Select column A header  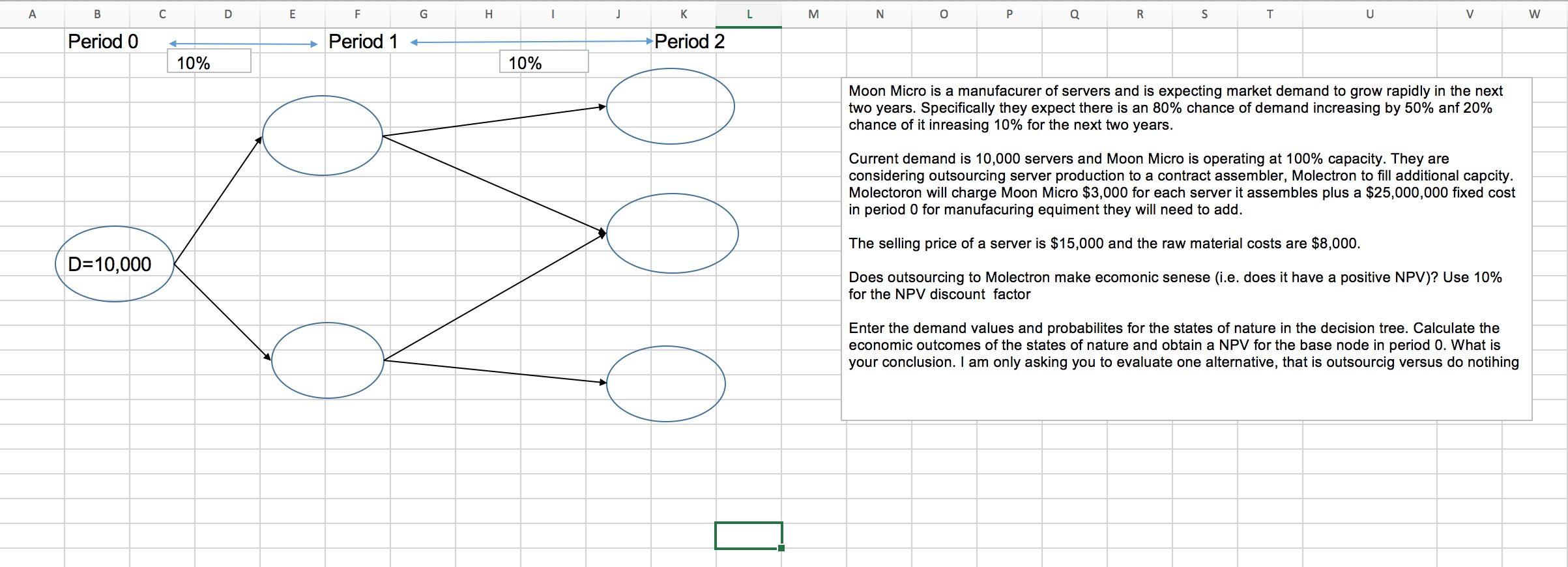point(32,14)
